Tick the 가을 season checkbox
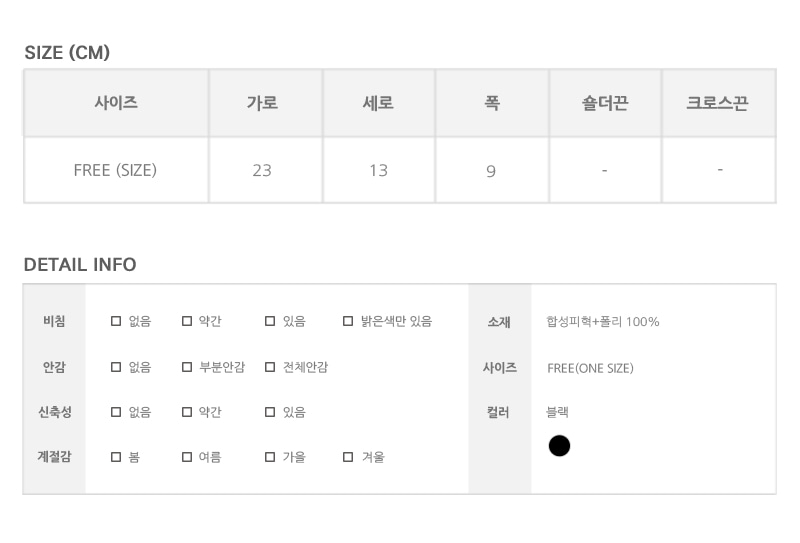 click(x=270, y=457)
